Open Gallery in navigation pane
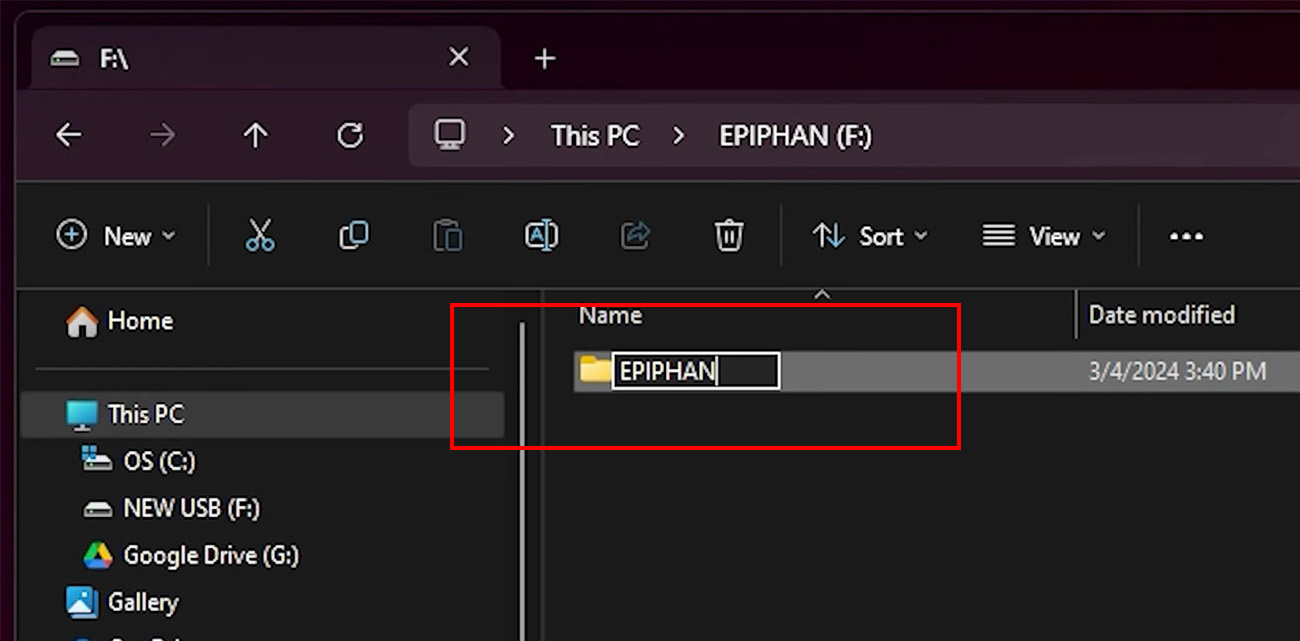The height and width of the screenshot is (641, 1300). tap(122, 602)
